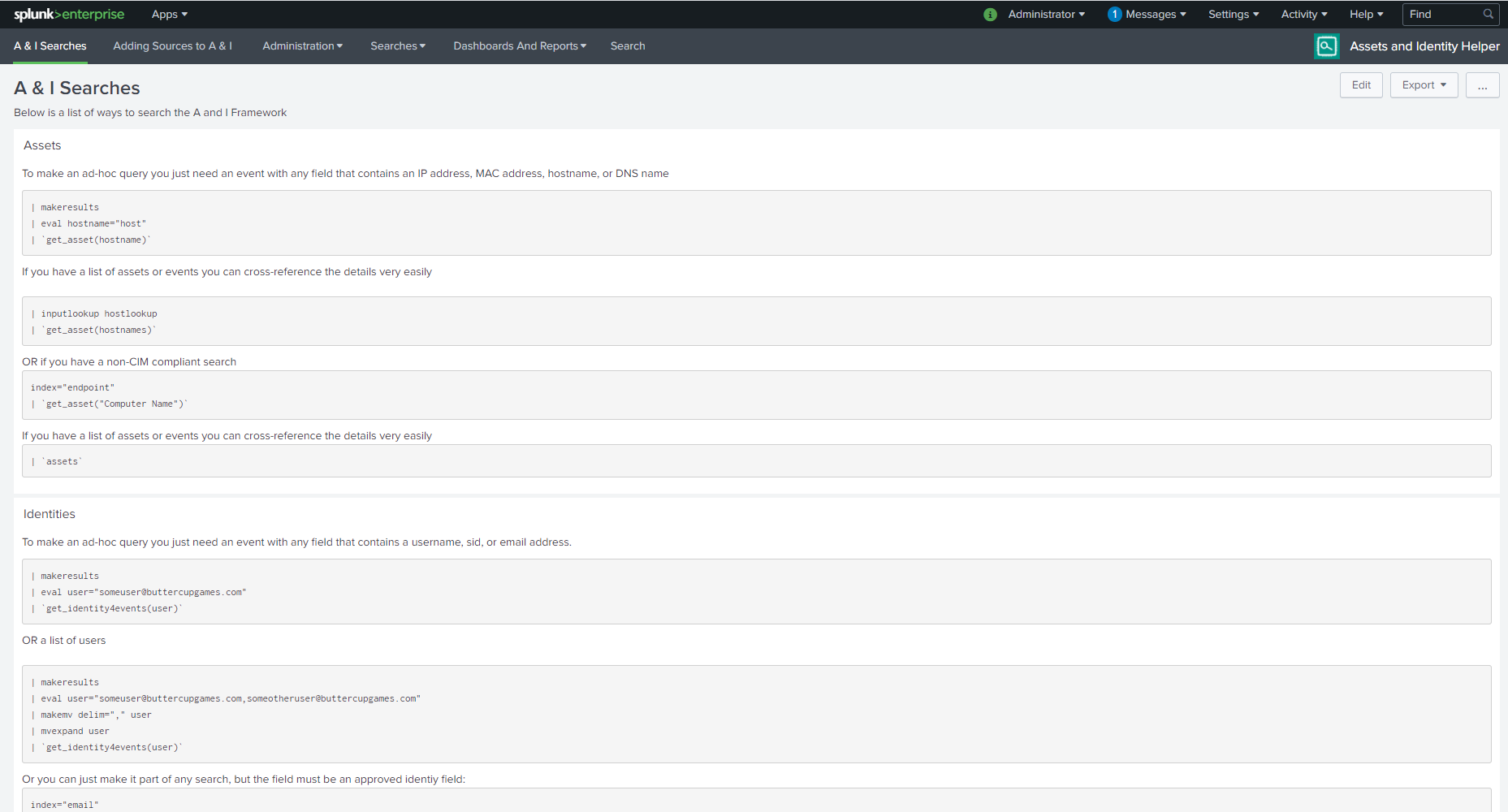The width and height of the screenshot is (1508, 812).
Task: Click the Splunk enterprise logo
Action: click(69, 15)
